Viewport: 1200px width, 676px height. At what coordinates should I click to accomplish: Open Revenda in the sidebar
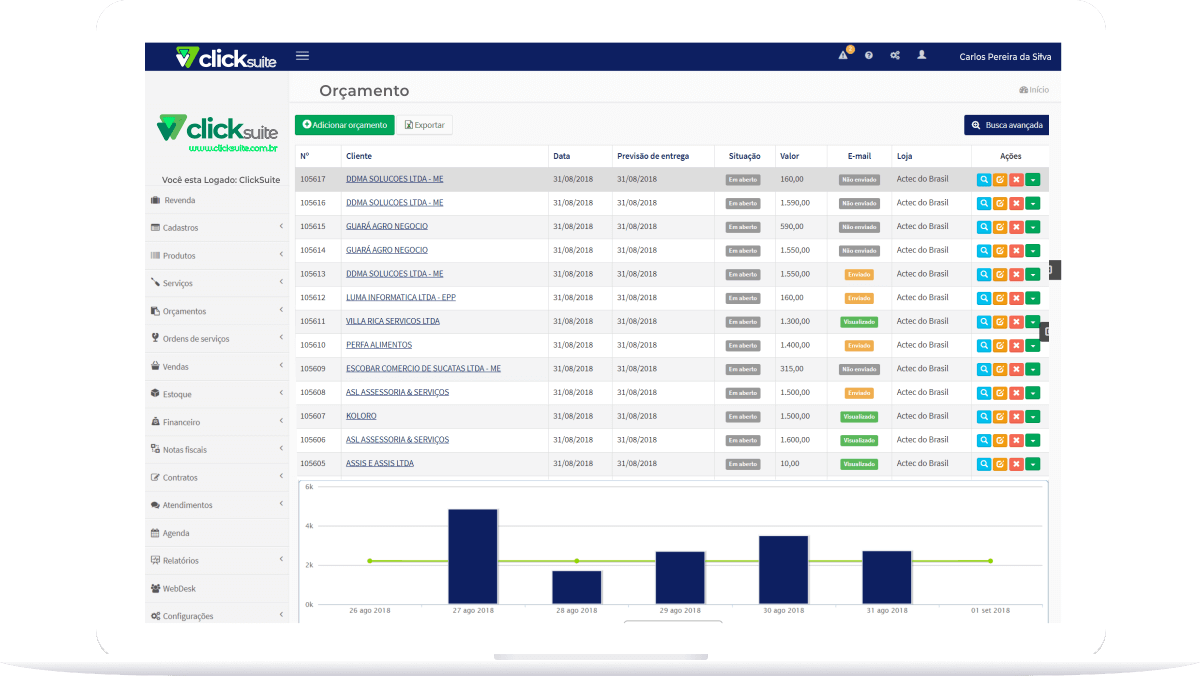(x=217, y=200)
